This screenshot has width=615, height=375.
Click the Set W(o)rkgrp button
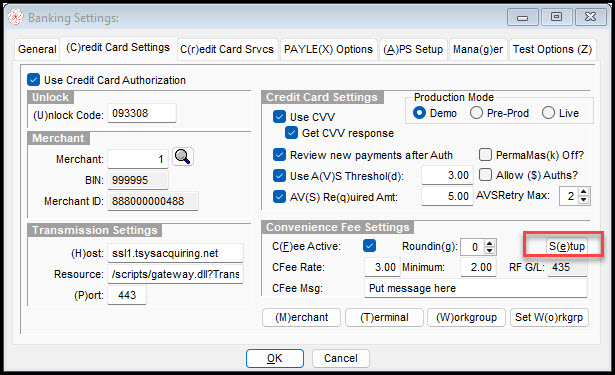pyautogui.click(x=549, y=317)
